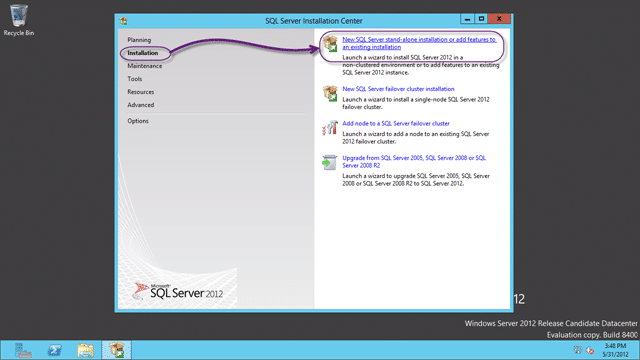This screenshot has width=640, height=360.
Task: Click the network icon in system tray
Action: click(x=578, y=350)
